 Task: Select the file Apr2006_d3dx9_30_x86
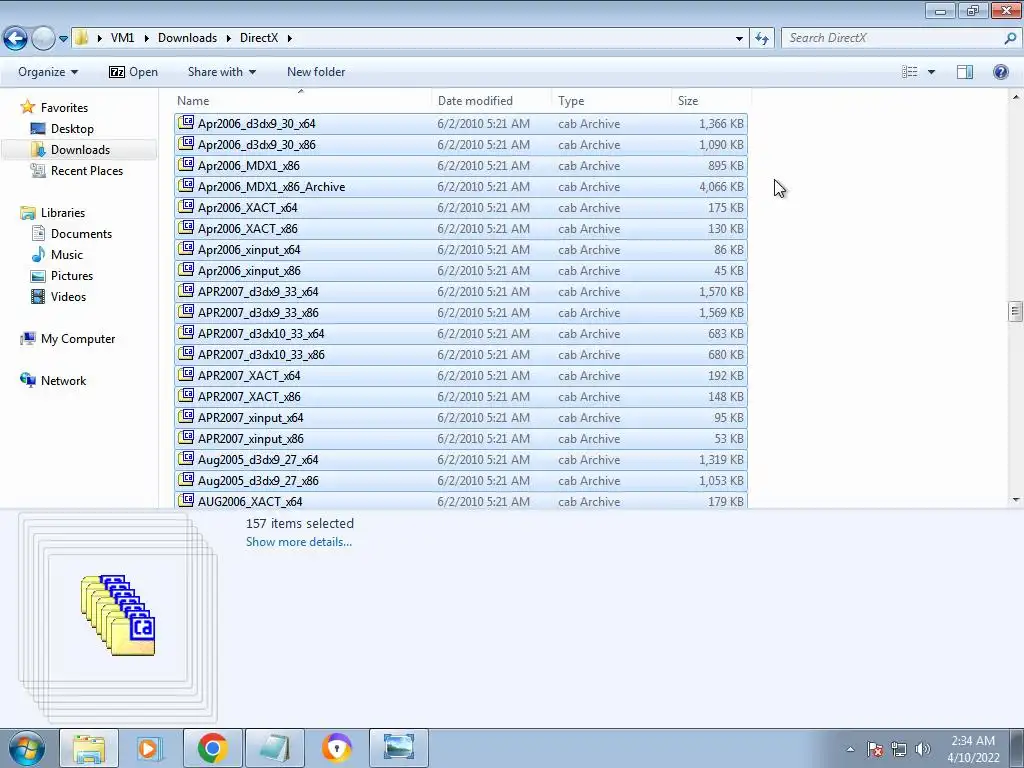click(461, 145)
